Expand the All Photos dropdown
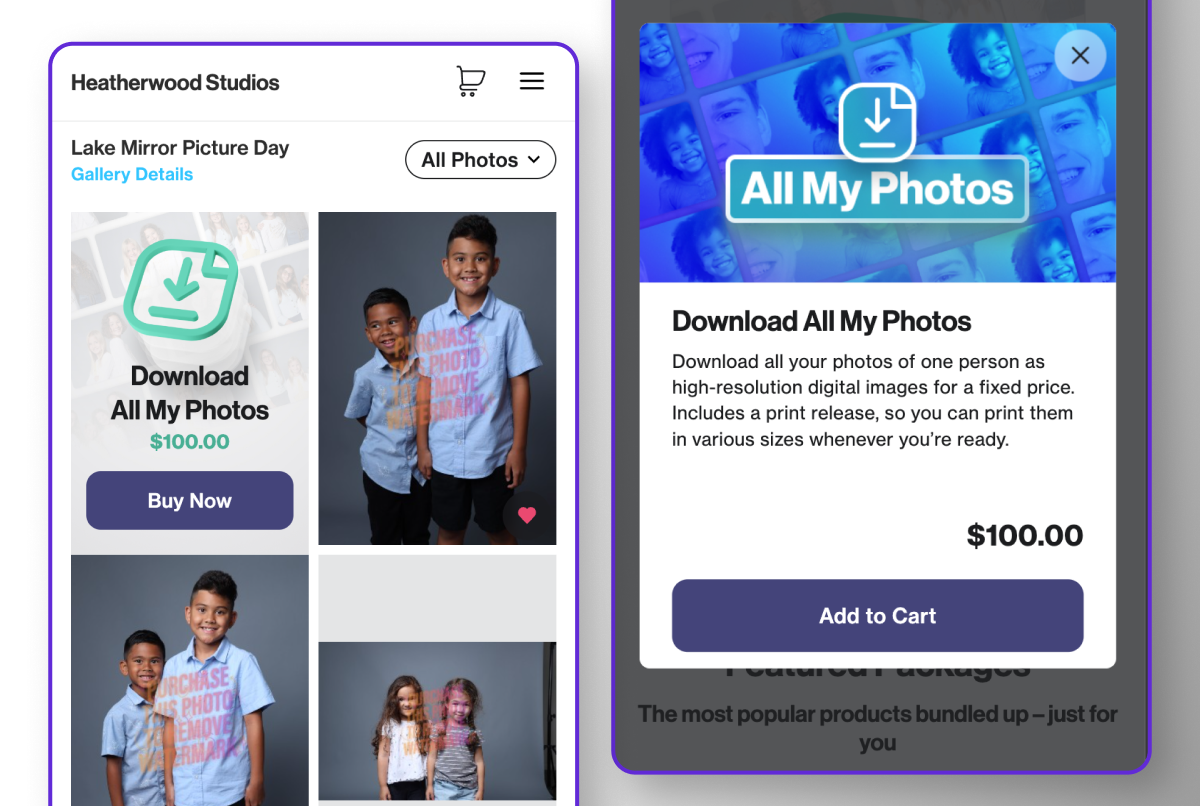 (480, 160)
